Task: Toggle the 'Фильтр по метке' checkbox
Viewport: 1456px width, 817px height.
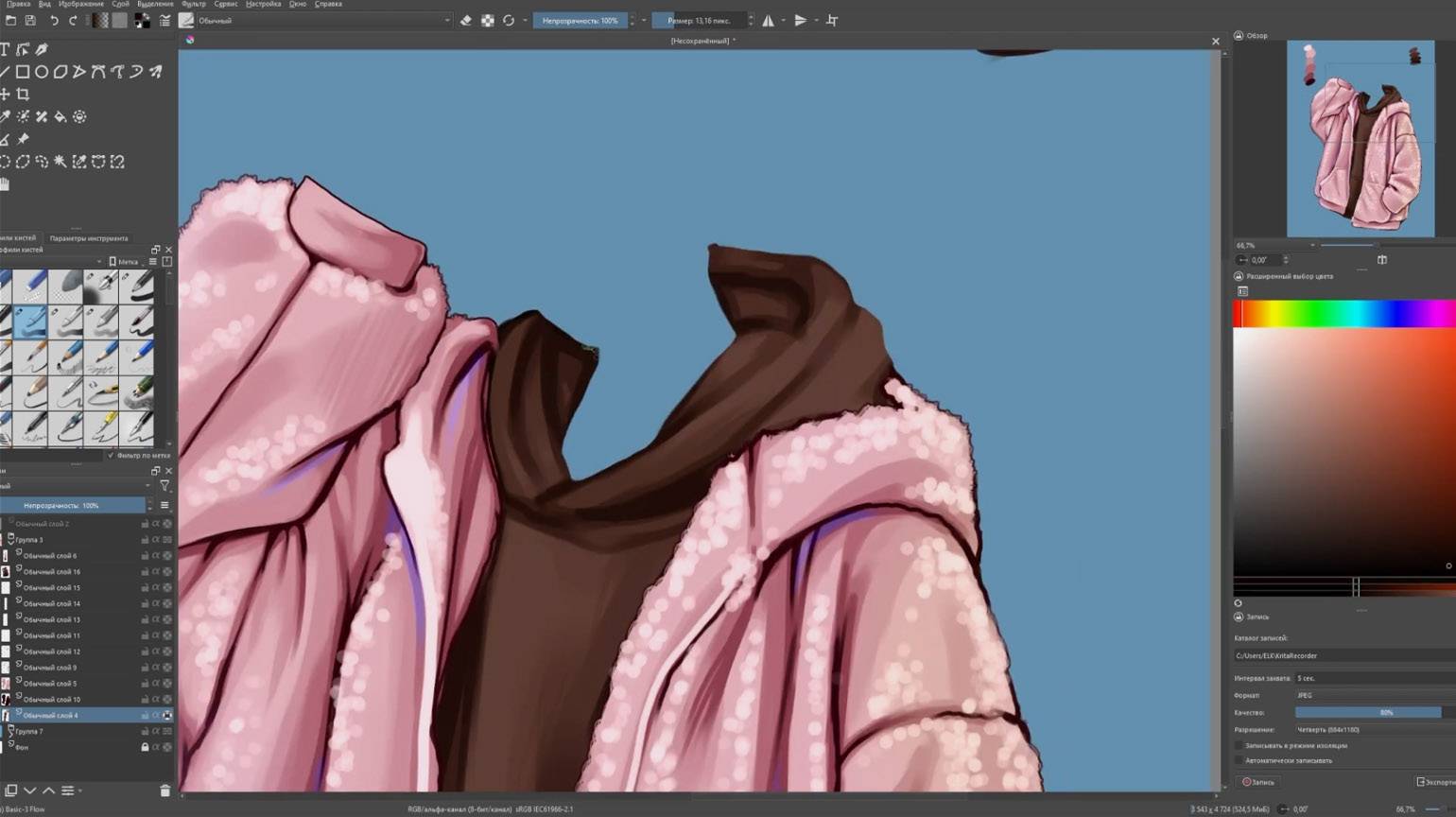Action: 112,456
